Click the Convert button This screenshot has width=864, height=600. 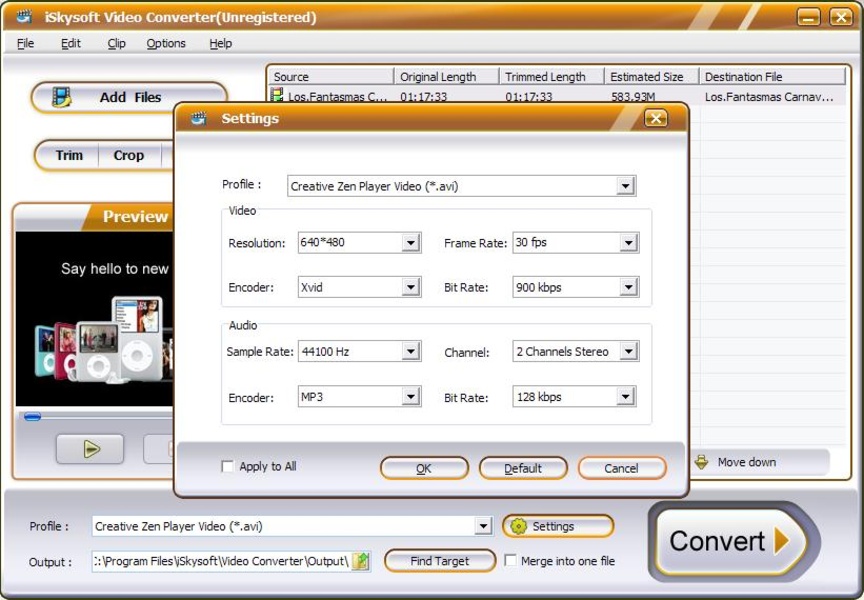point(731,541)
